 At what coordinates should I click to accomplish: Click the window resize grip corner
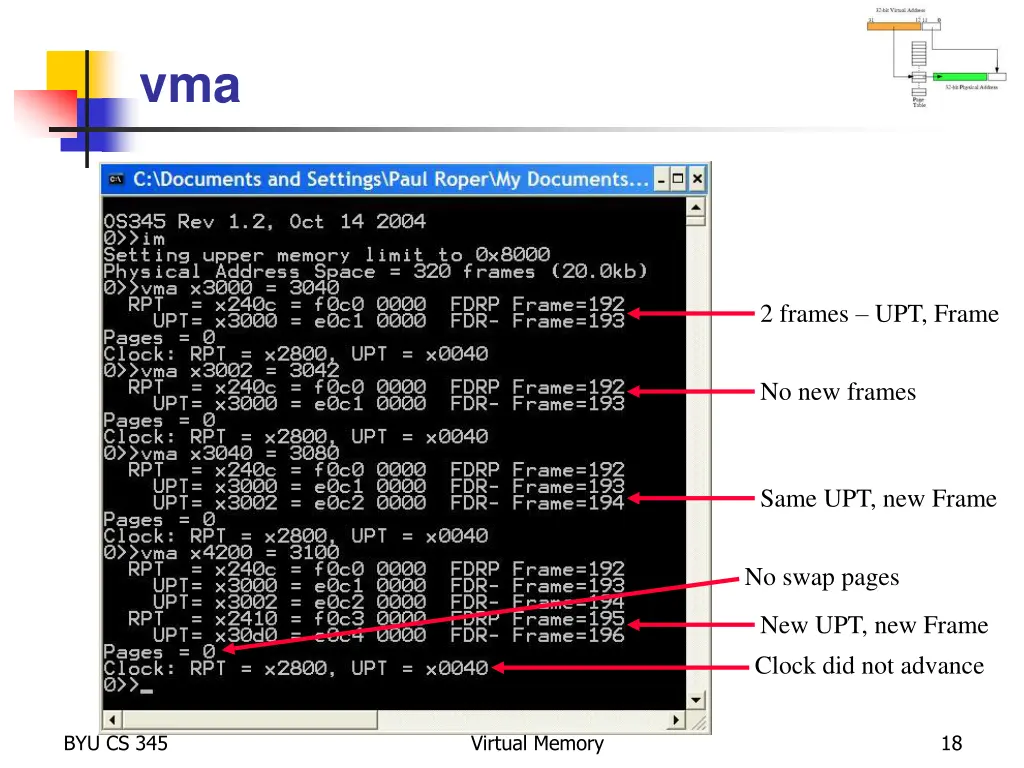tap(698, 722)
